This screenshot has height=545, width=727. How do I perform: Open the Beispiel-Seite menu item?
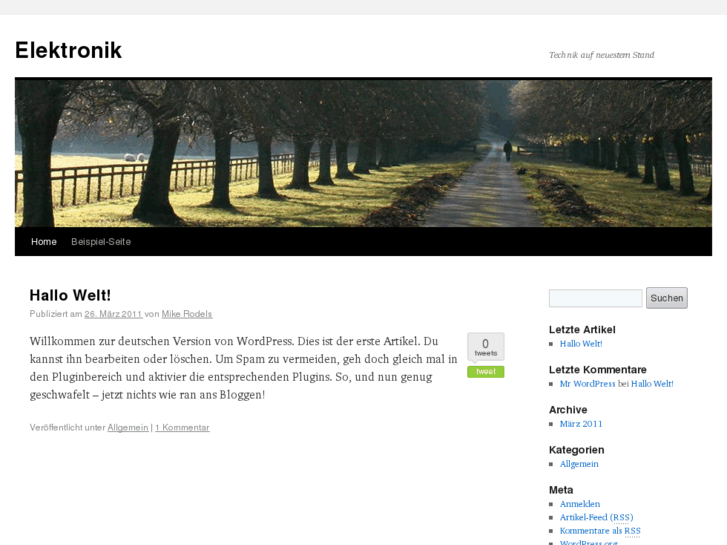pos(101,242)
